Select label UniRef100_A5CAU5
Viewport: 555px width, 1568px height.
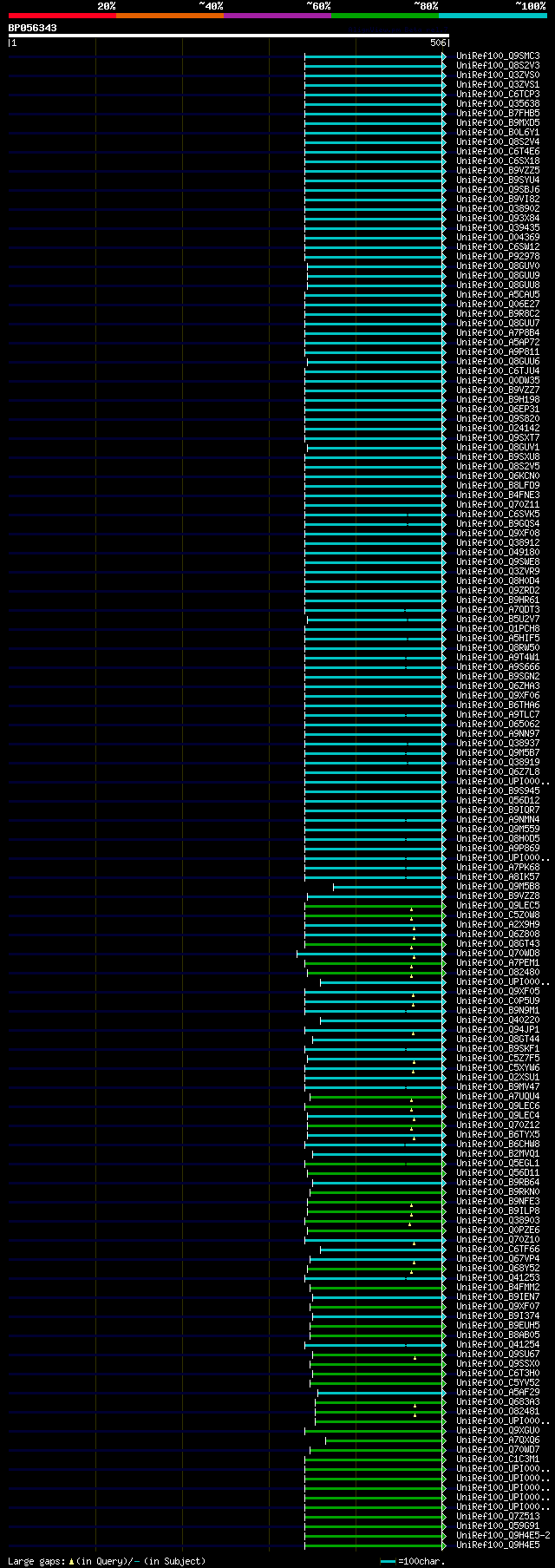click(x=498, y=294)
